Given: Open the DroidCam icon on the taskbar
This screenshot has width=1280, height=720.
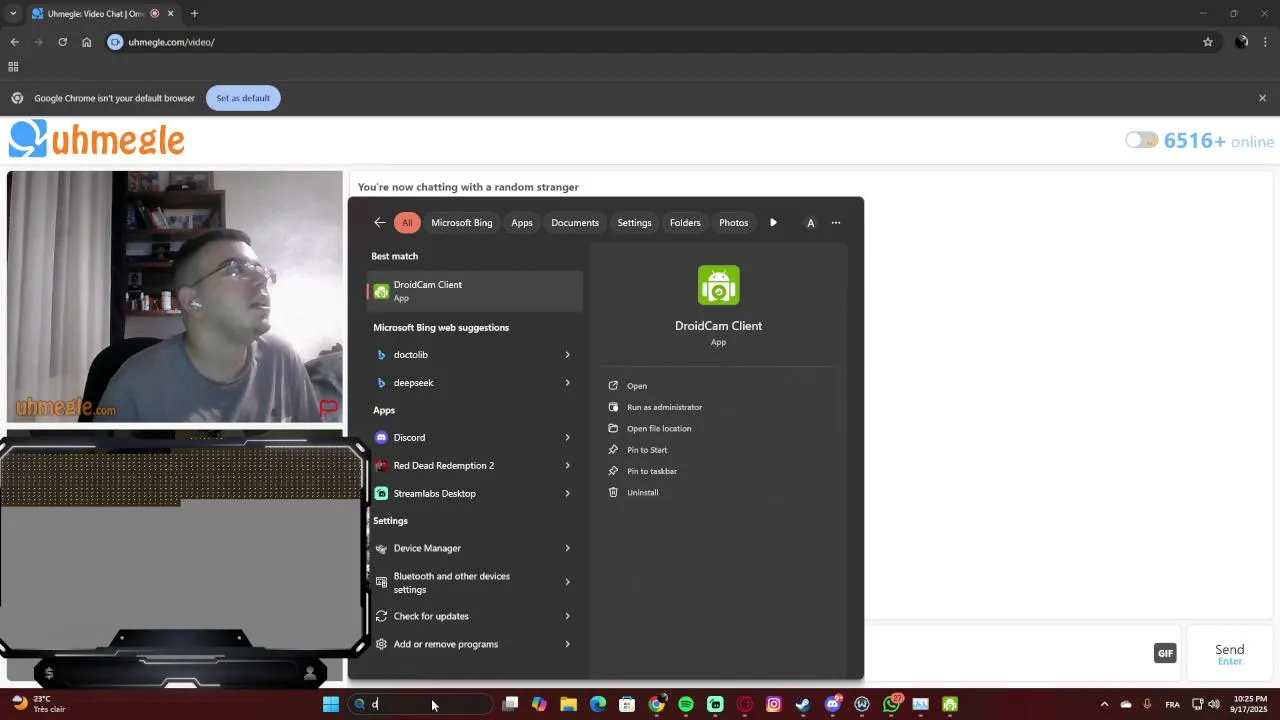Looking at the screenshot, I should coord(950,704).
